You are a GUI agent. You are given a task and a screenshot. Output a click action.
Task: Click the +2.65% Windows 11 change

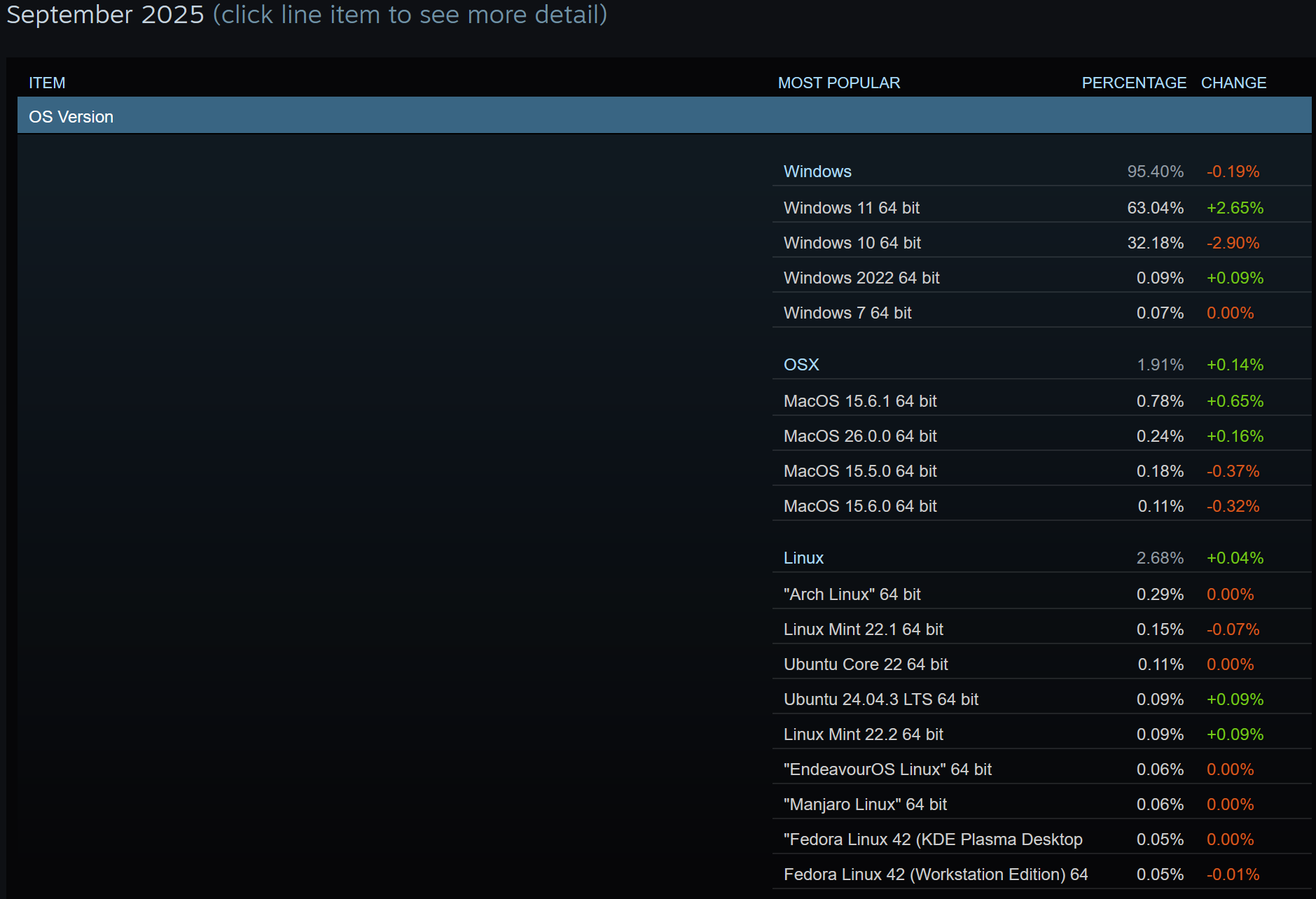[x=1235, y=208]
